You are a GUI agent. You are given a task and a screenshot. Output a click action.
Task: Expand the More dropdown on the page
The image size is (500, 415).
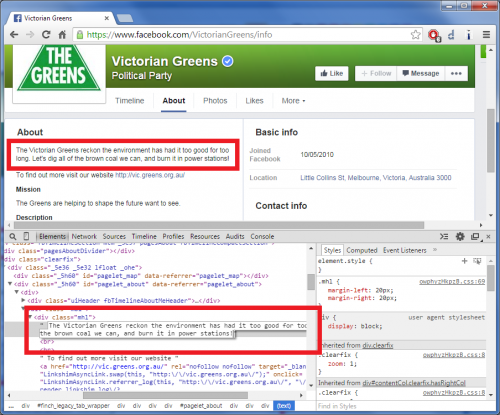coord(293,101)
